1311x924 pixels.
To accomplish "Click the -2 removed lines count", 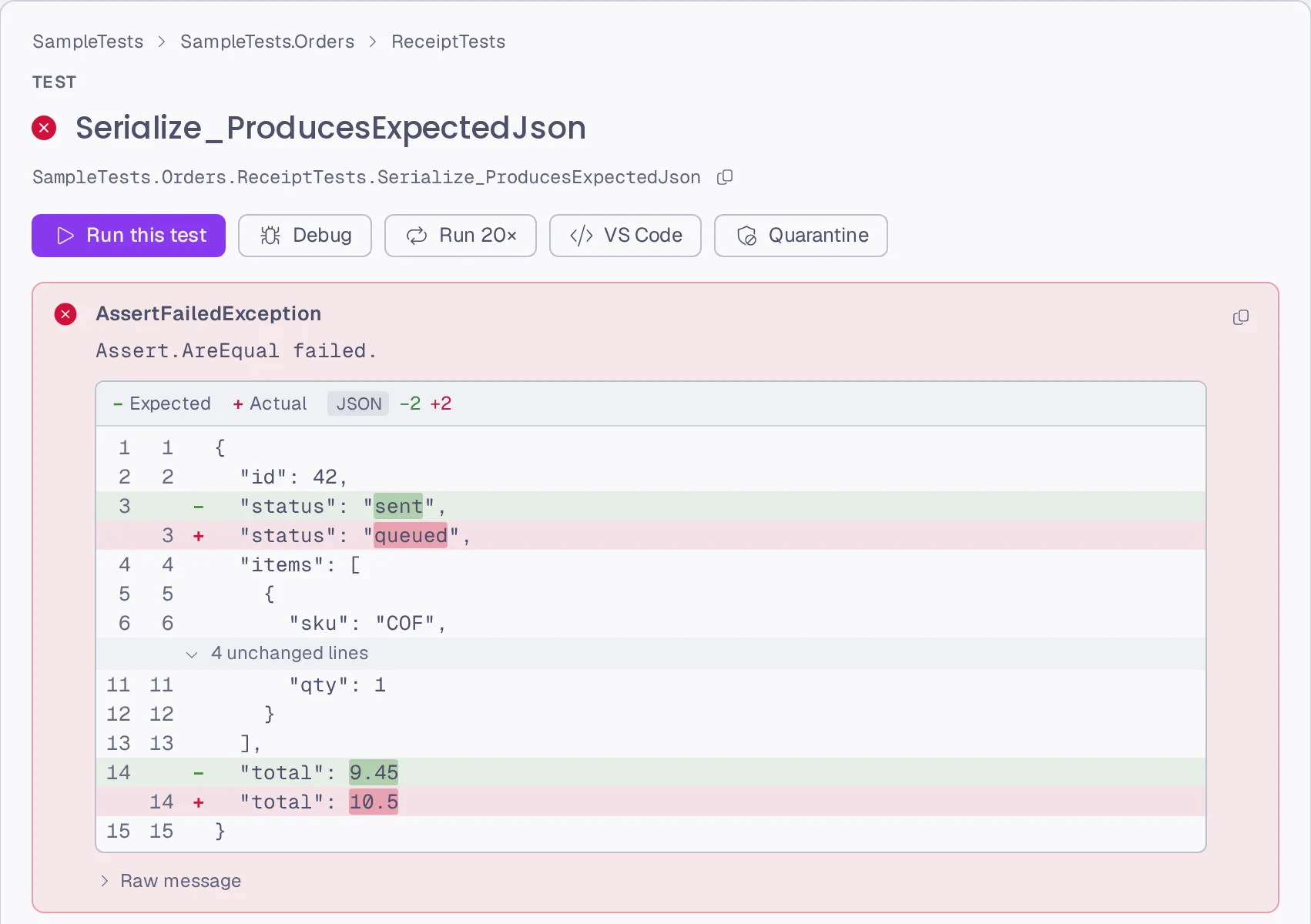I will 410,403.
